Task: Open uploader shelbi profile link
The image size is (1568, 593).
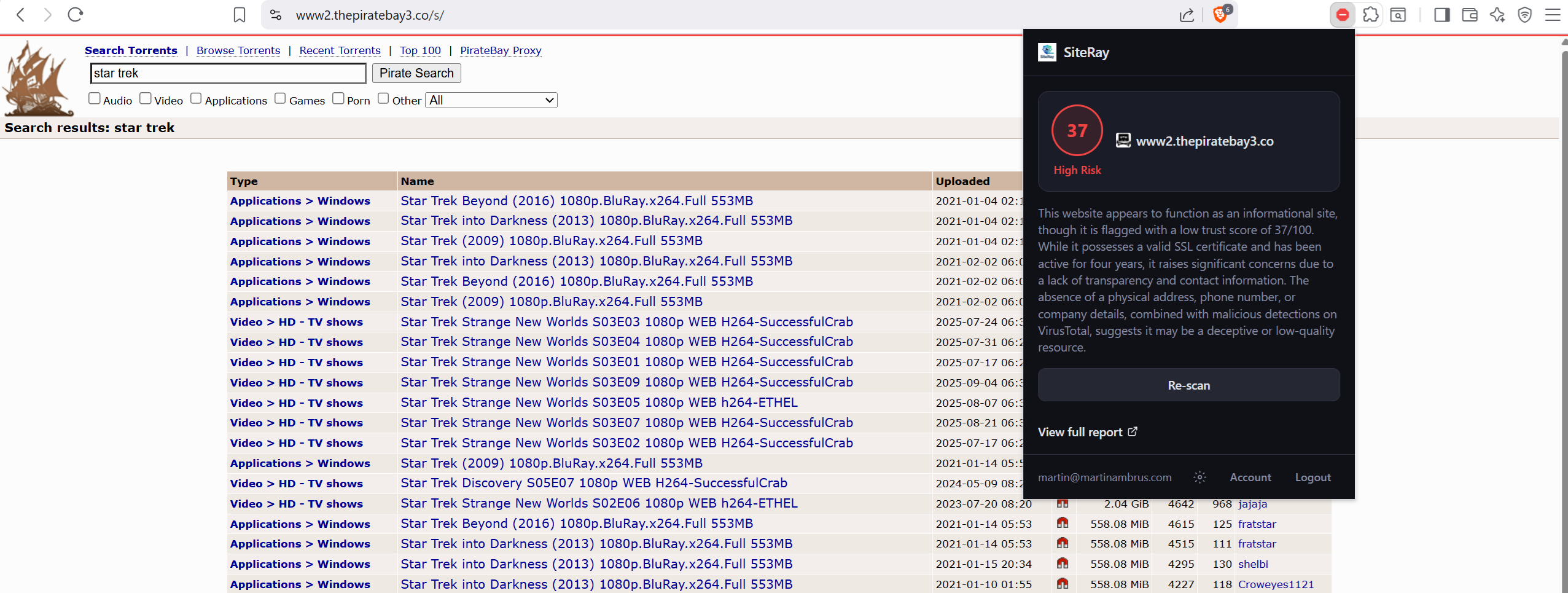Action: tap(1253, 564)
